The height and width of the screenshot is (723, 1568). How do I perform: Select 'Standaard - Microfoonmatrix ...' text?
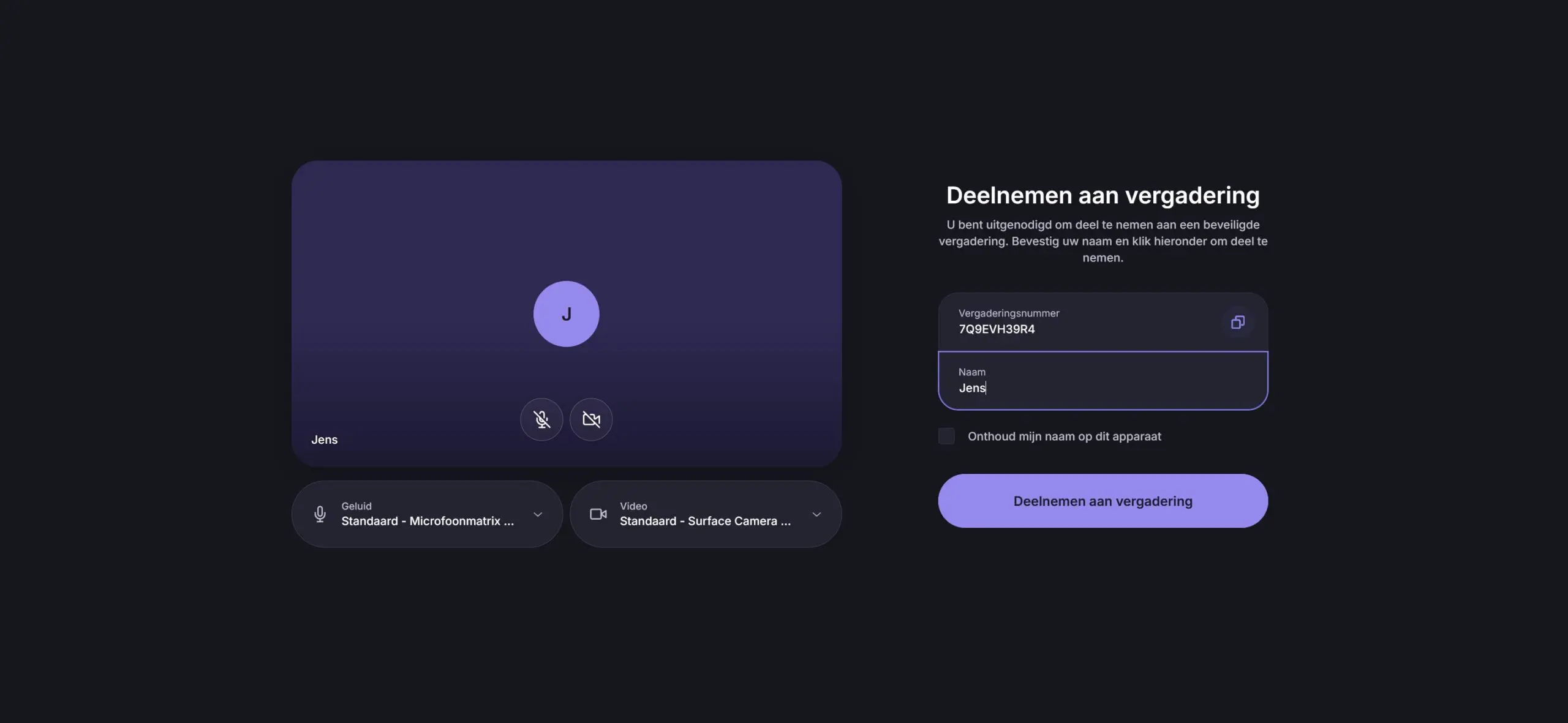pos(428,521)
